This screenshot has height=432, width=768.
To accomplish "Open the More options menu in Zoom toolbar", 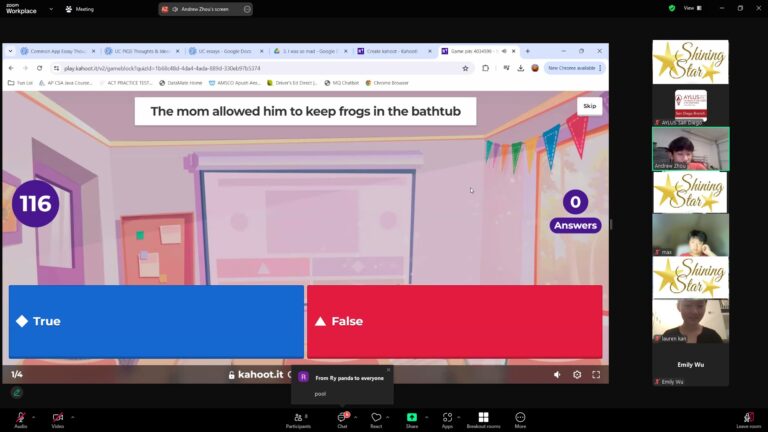I will pyautogui.click(x=520, y=420).
